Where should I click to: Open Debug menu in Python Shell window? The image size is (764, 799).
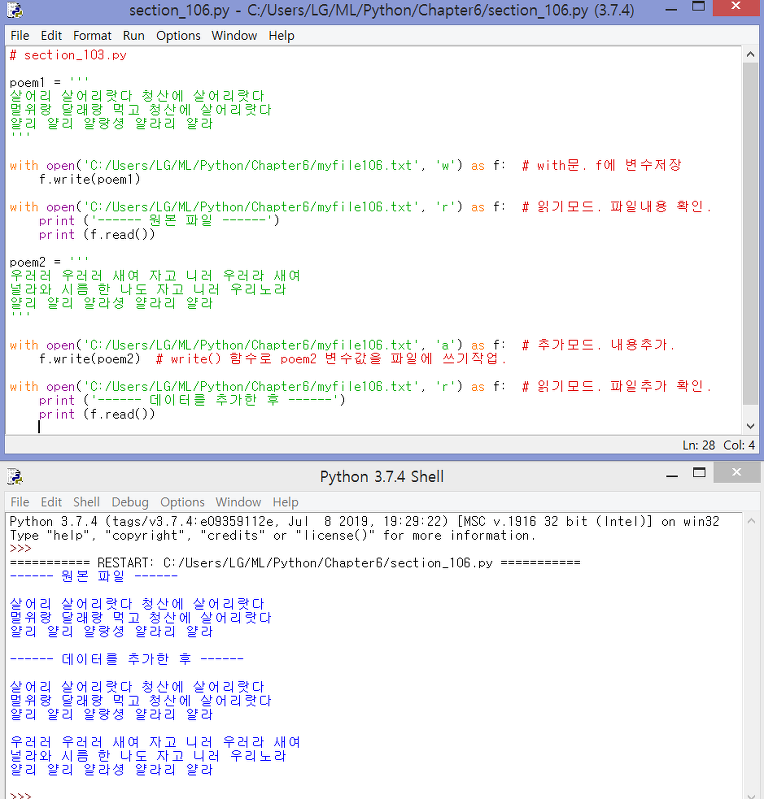[x=130, y=502]
